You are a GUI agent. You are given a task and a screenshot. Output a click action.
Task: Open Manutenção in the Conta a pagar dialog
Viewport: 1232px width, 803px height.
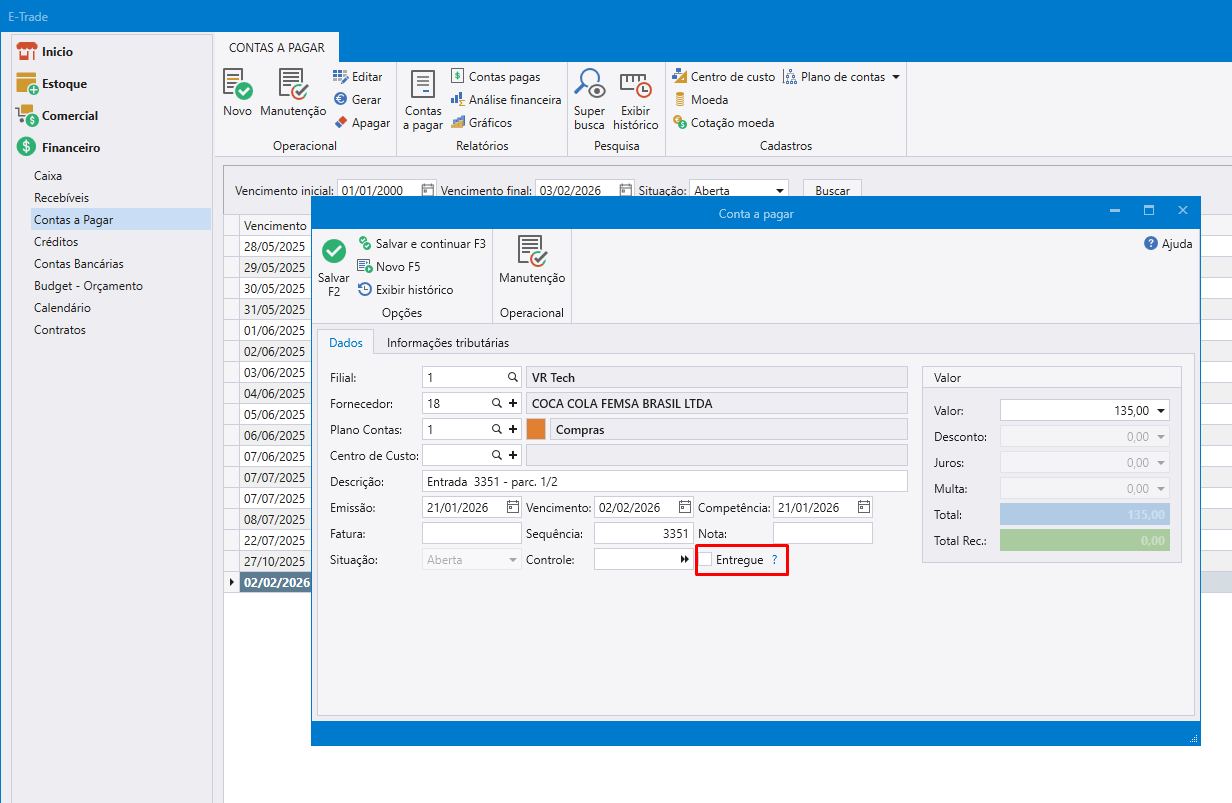532,261
